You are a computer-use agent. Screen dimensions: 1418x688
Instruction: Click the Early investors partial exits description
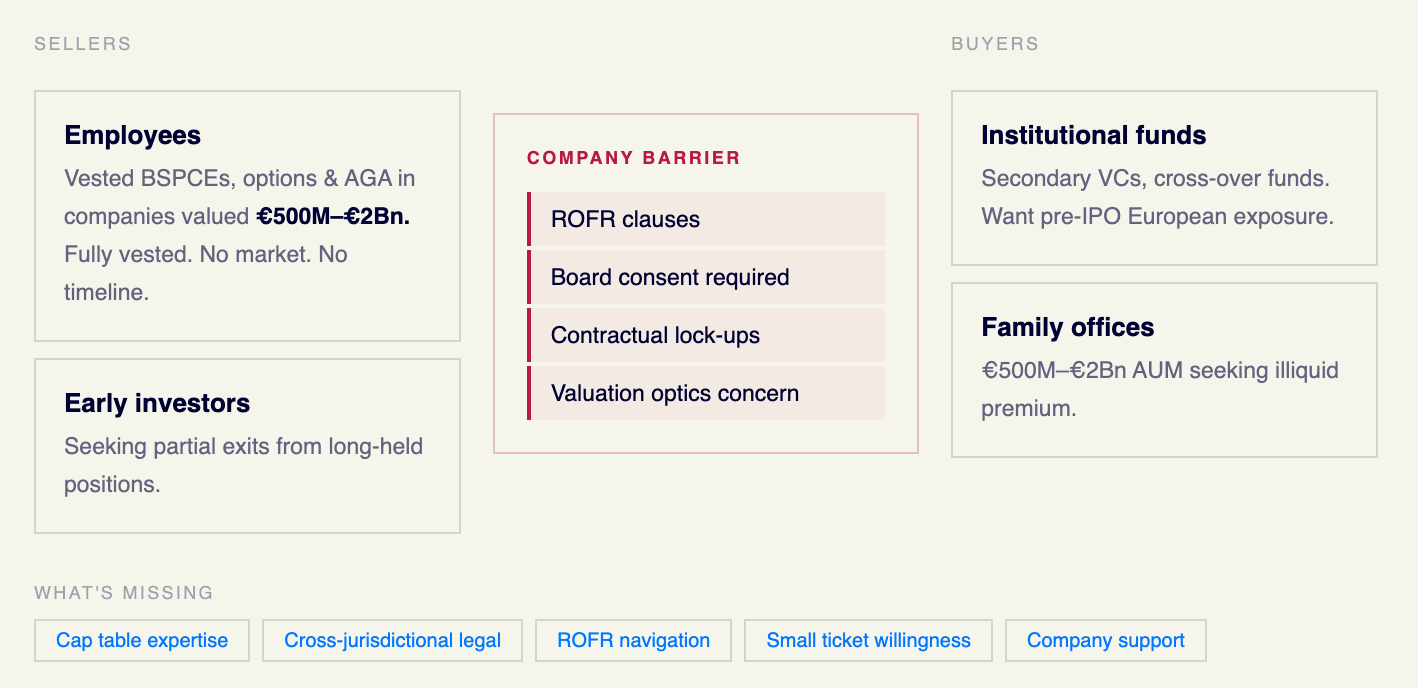[x=244, y=465]
